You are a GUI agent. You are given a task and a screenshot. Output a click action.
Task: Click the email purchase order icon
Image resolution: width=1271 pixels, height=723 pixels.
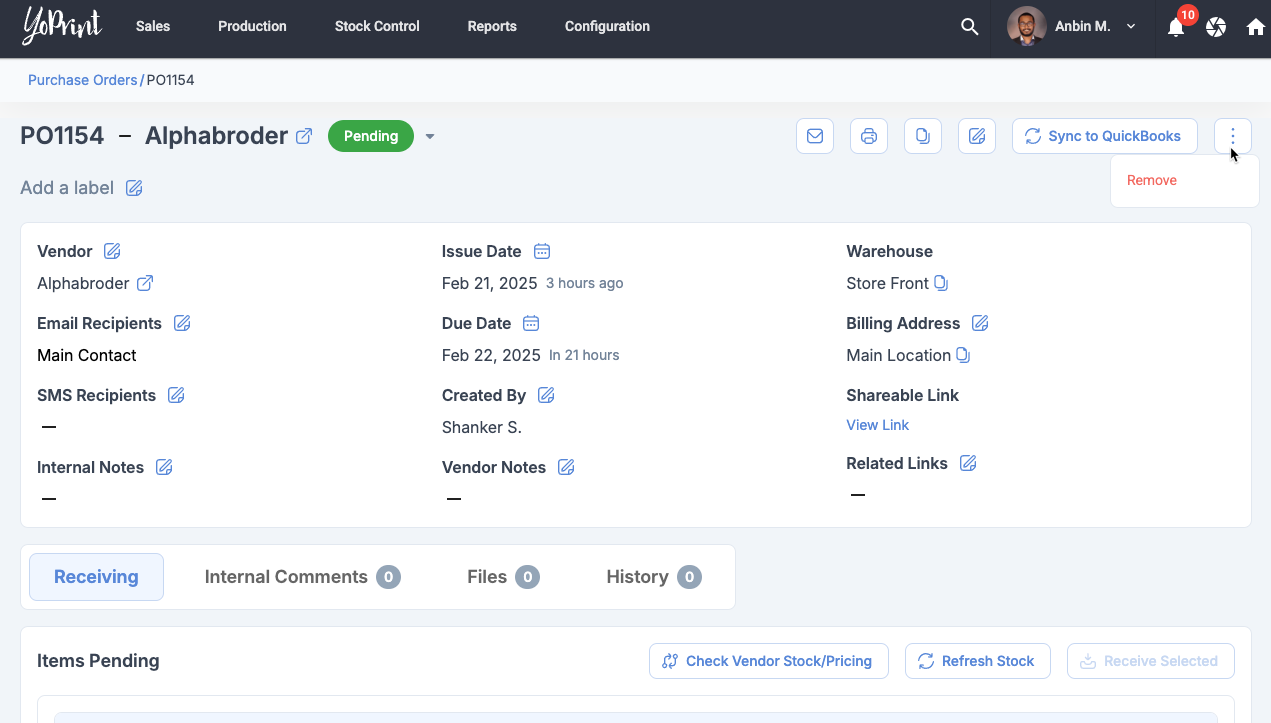click(815, 136)
